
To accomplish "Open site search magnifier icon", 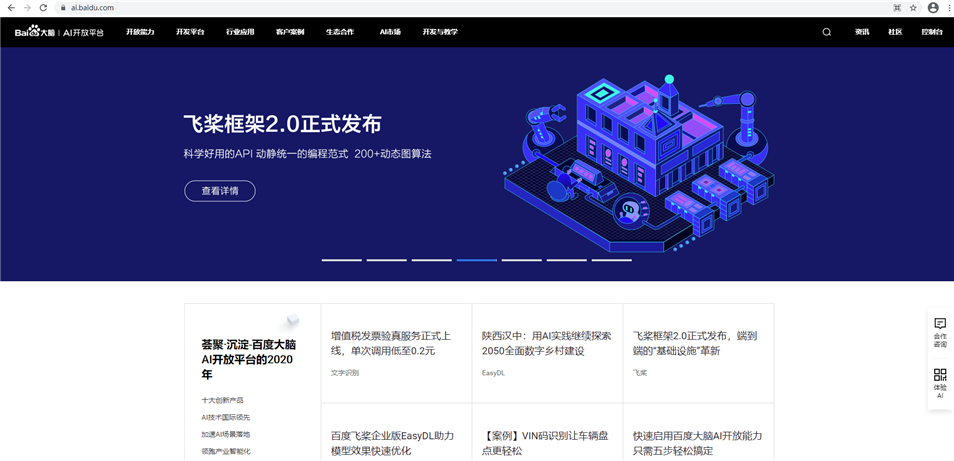I will click(826, 32).
